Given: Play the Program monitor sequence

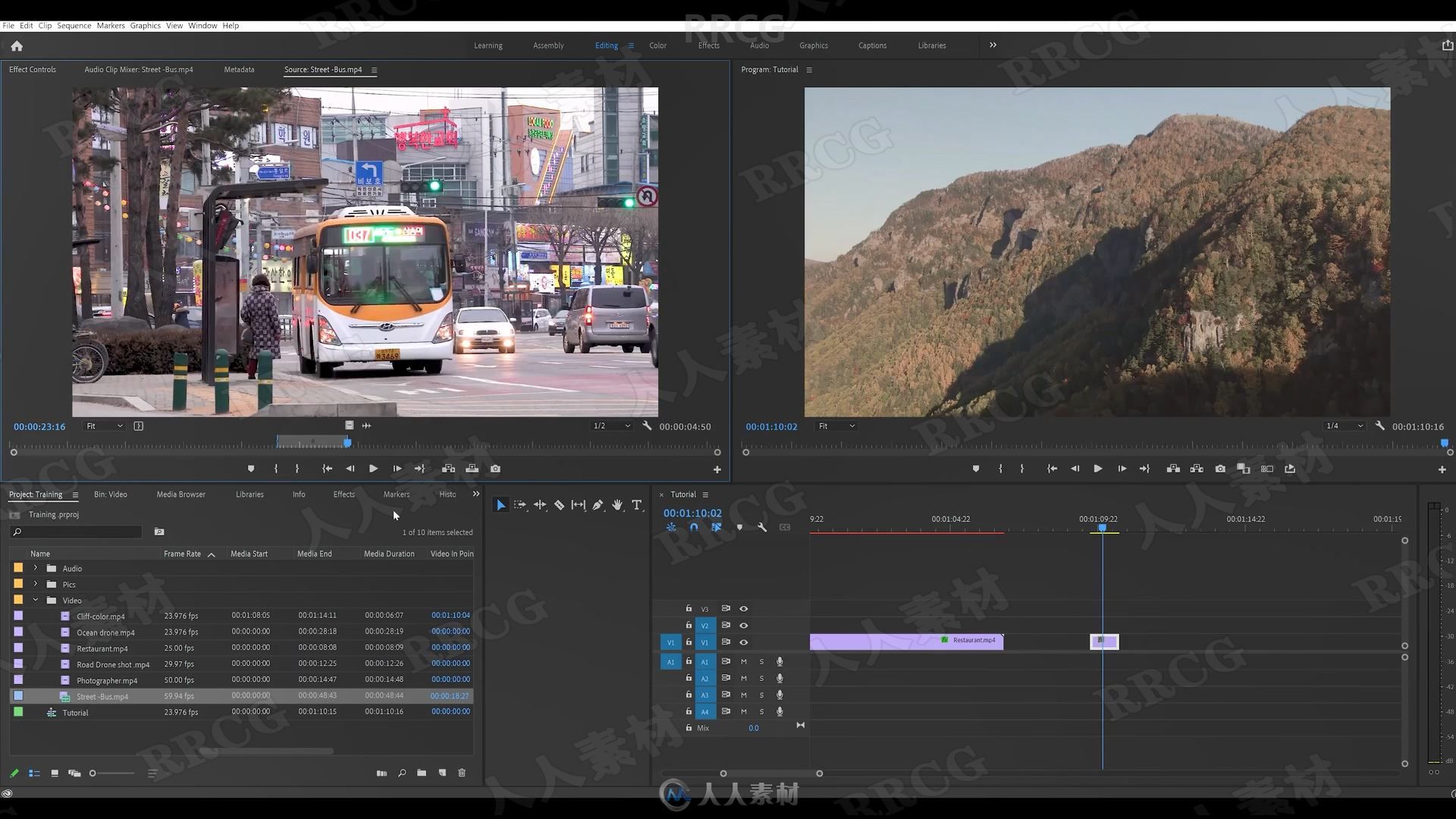Looking at the screenshot, I should point(1097,469).
